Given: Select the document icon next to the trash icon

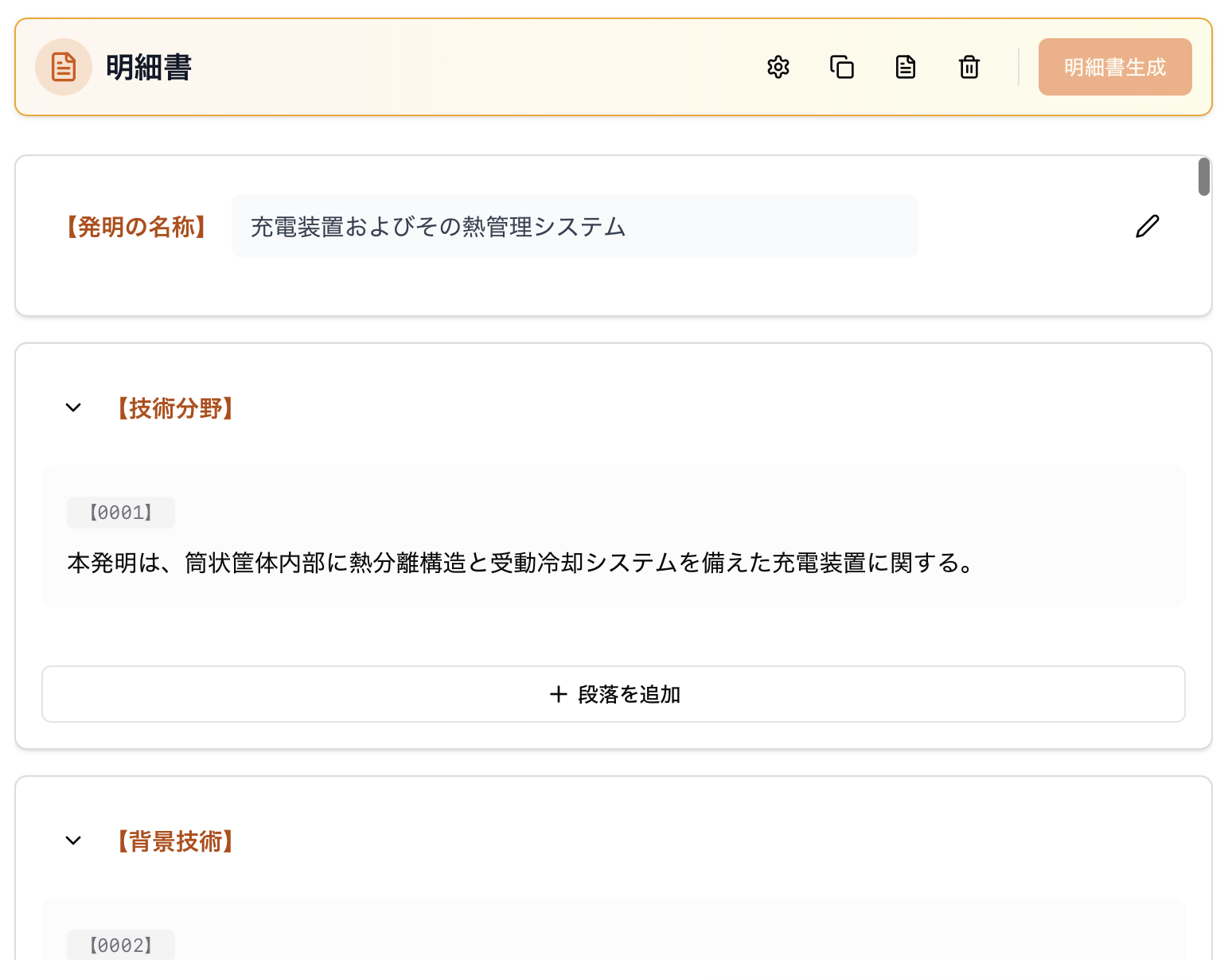Looking at the screenshot, I should coord(906,67).
